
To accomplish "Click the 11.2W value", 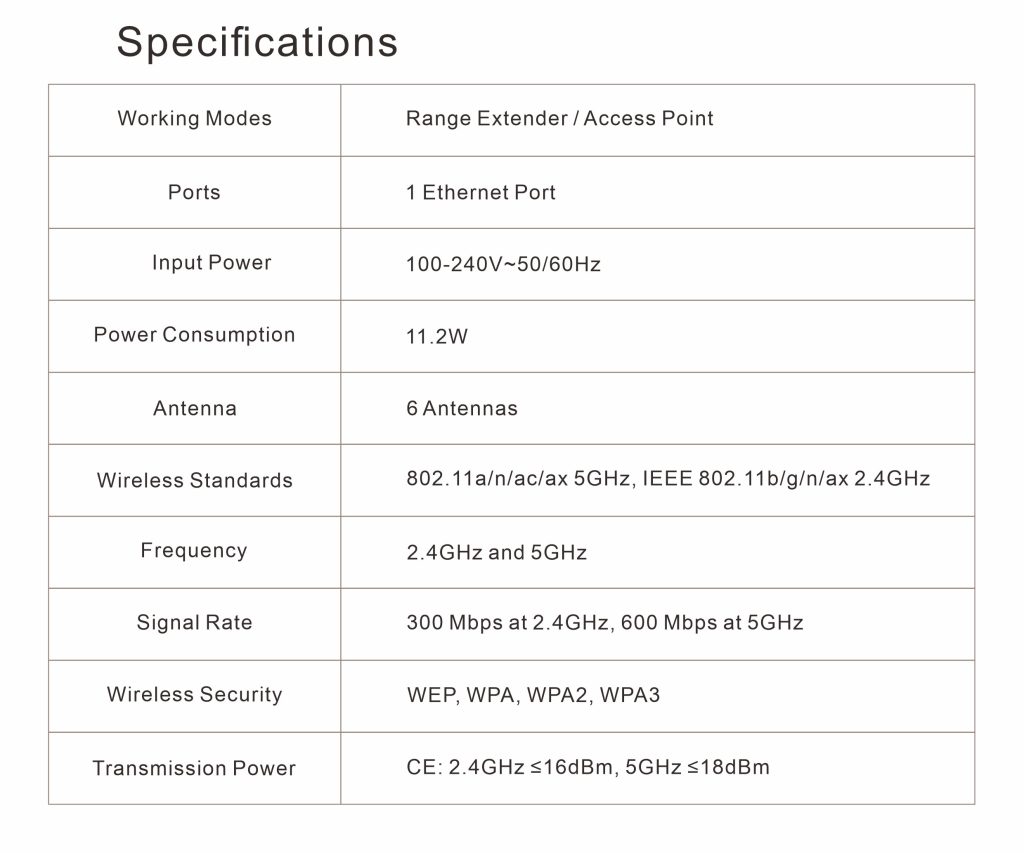I will click(437, 336).
